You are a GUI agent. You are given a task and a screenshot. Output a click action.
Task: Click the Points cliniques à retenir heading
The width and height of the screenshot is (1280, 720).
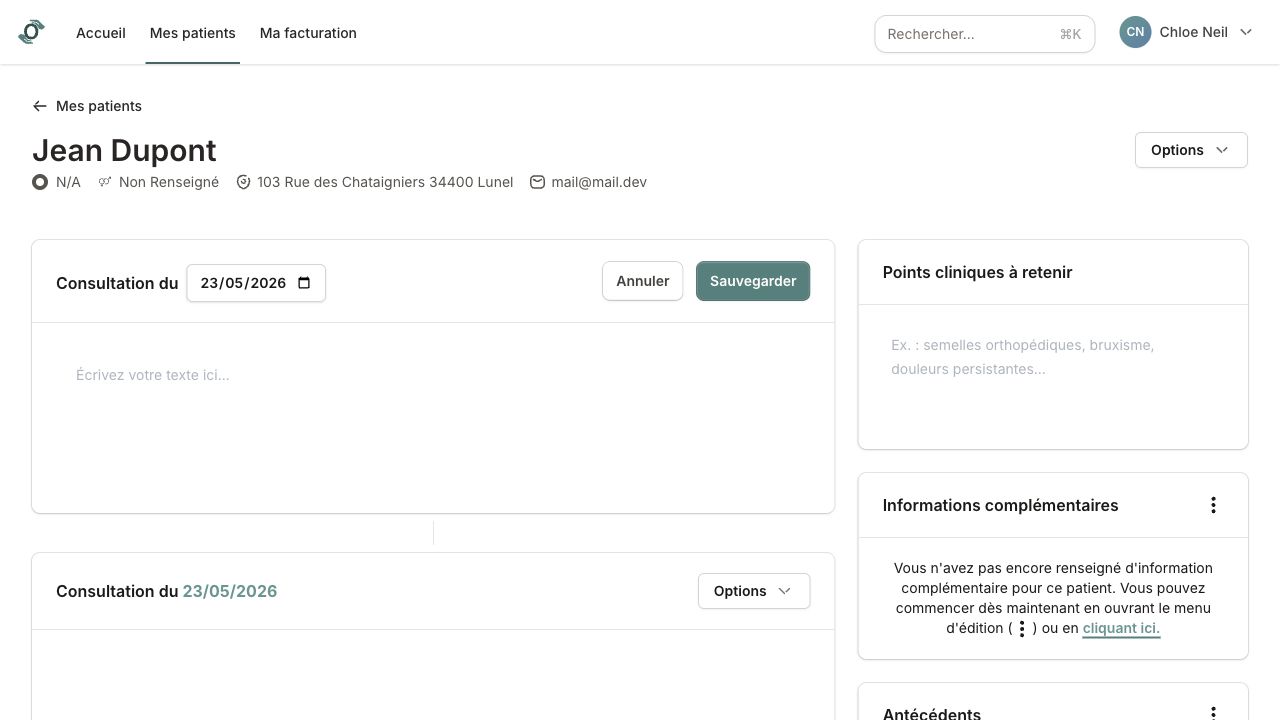tap(978, 272)
